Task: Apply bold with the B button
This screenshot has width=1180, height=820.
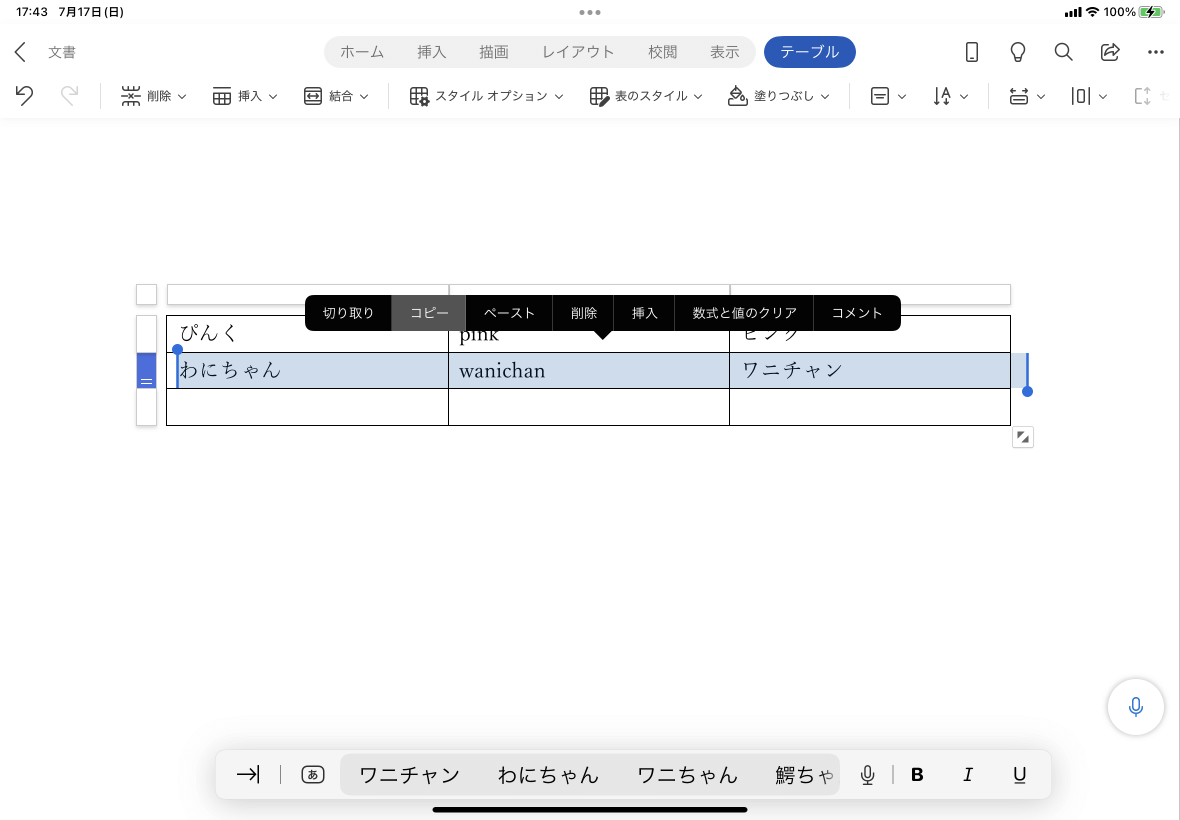Action: 917,775
